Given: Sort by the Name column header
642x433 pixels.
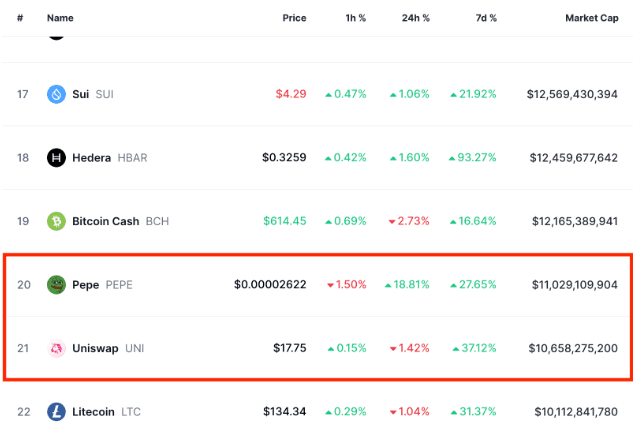Looking at the screenshot, I should tap(60, 18).
